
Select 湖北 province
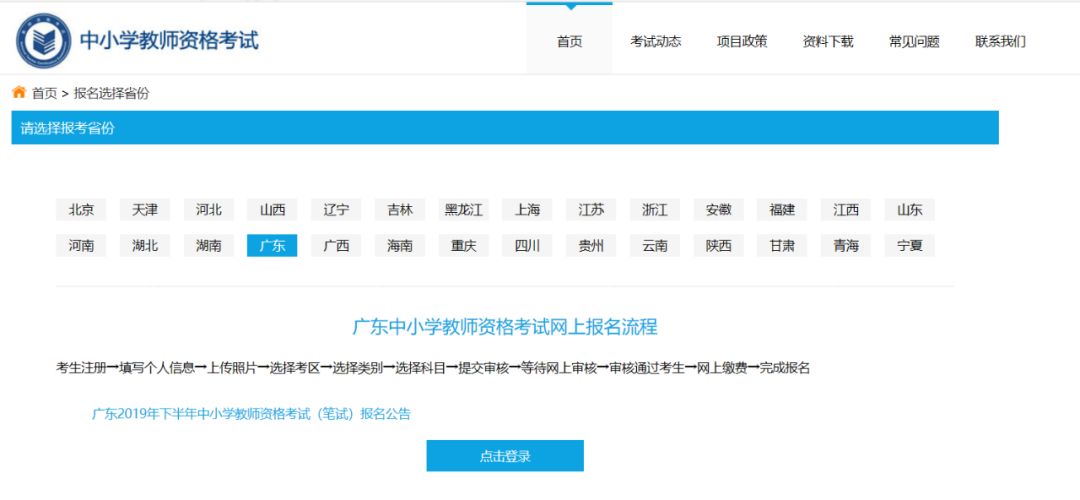(145, 246)
